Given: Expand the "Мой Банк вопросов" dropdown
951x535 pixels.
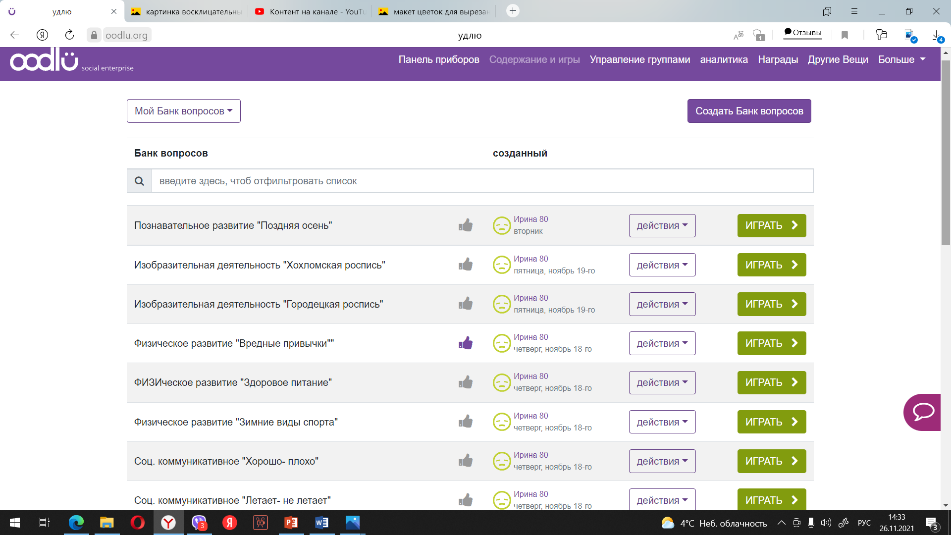Looking at the screenshot, I should click(x=184, y=111).
